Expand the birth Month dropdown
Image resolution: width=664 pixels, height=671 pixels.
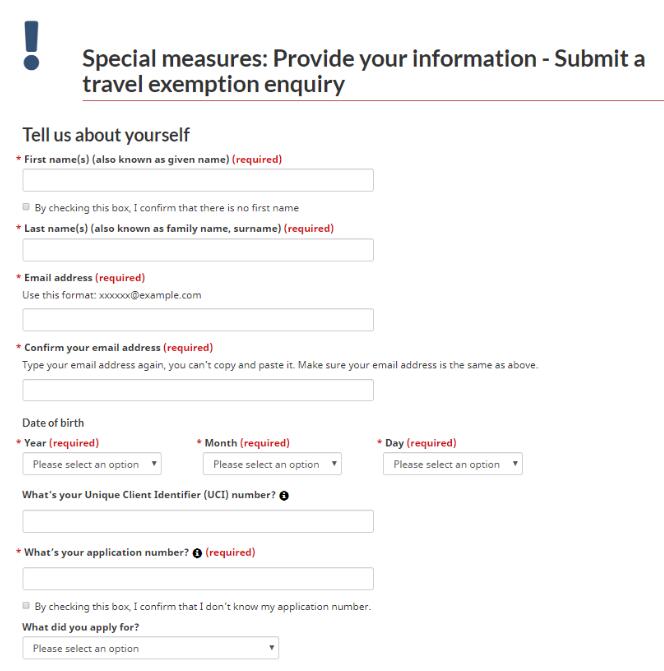(274, 464)
